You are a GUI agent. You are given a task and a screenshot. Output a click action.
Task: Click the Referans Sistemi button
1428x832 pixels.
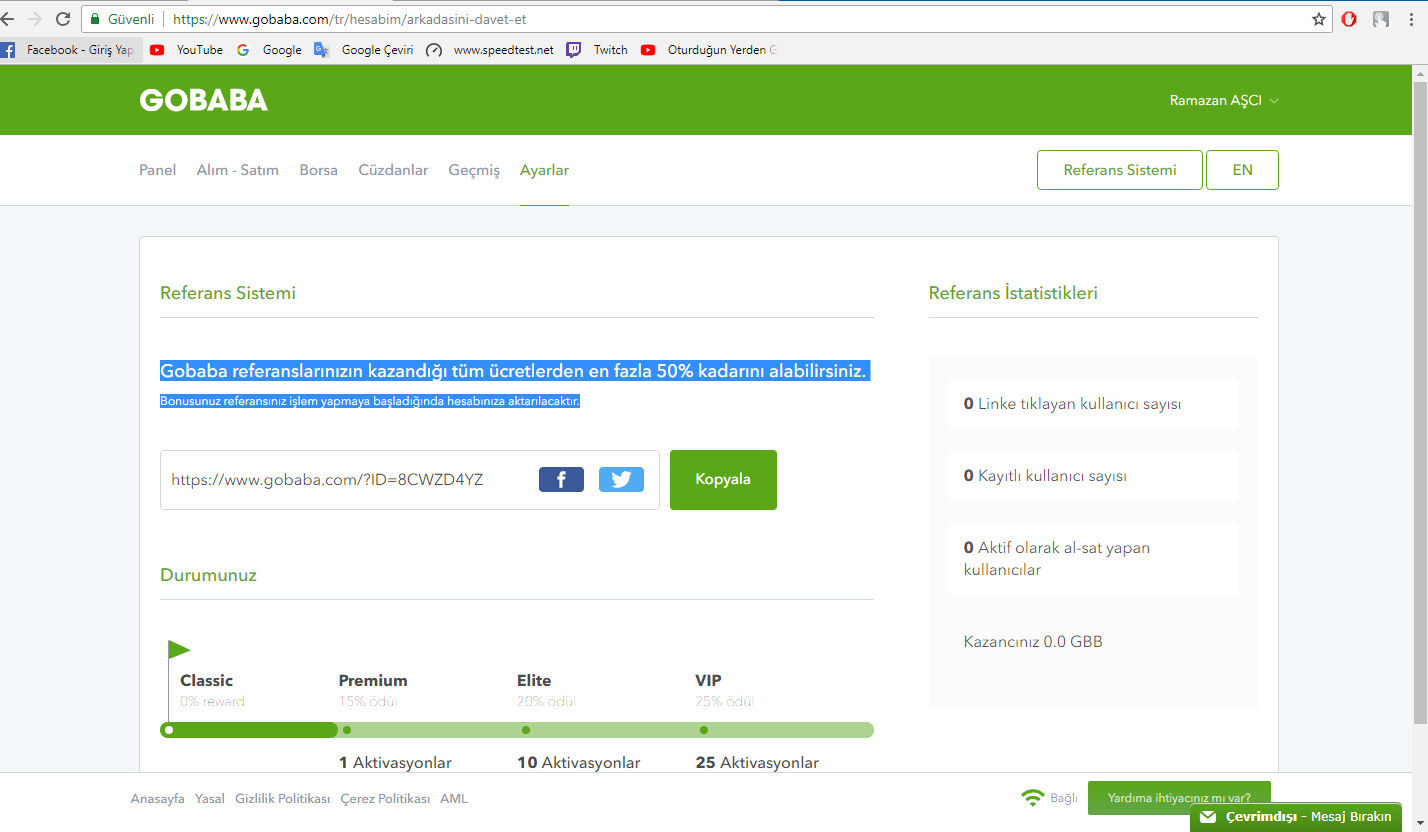point(1120,170)
